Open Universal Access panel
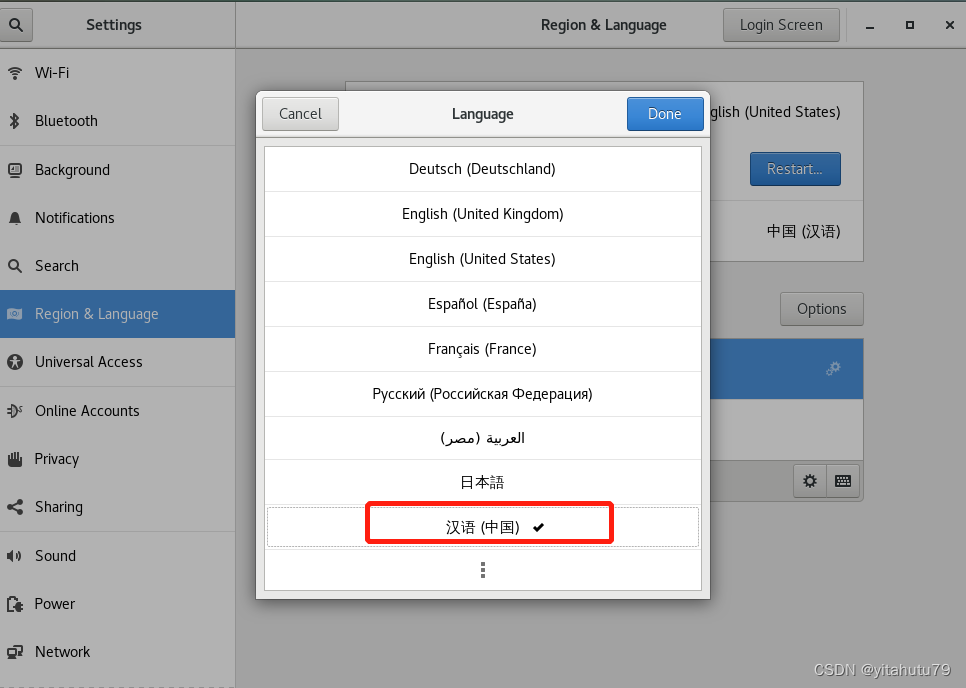 click(x=117, y=362)
